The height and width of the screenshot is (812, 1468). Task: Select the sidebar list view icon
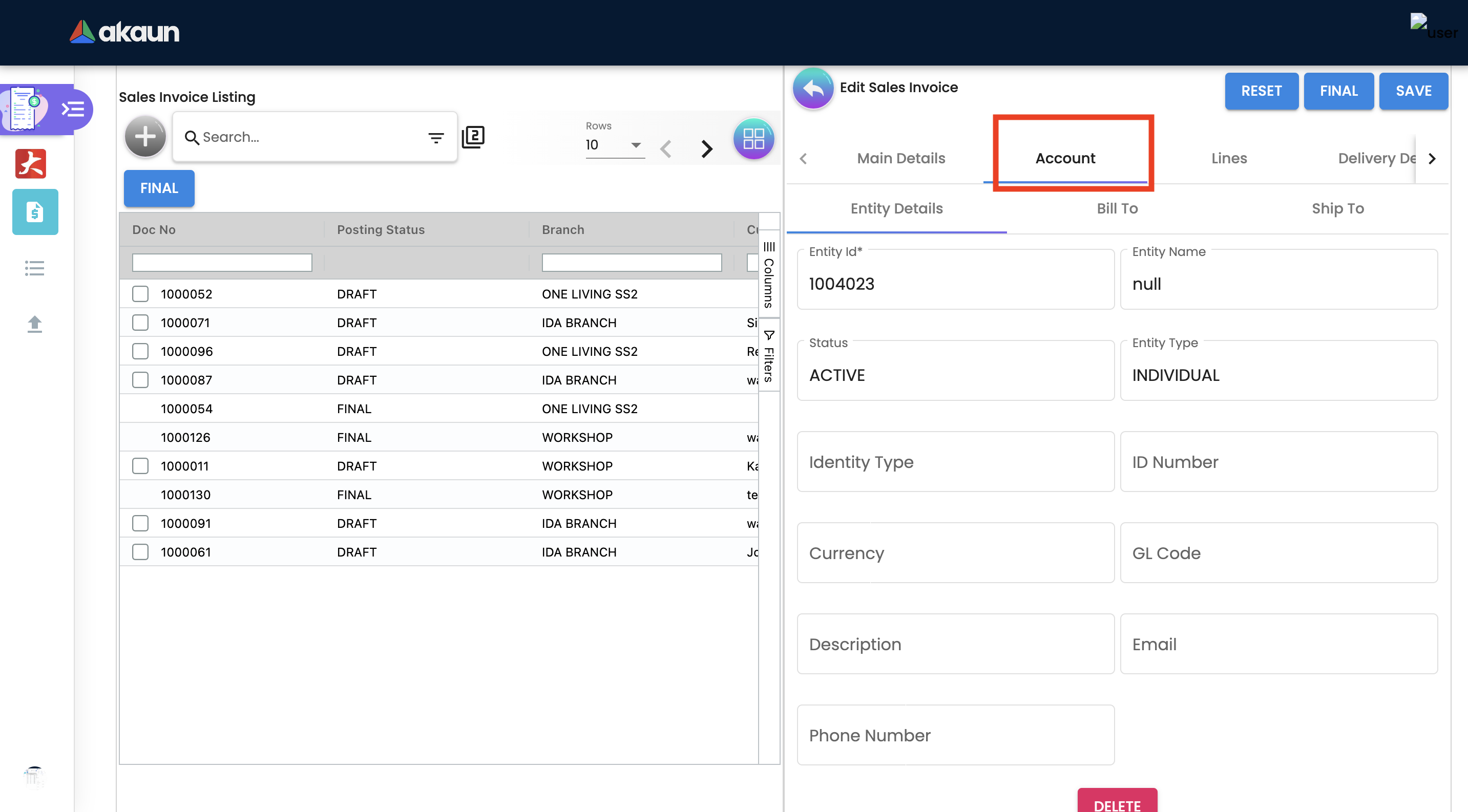point(35,268)
